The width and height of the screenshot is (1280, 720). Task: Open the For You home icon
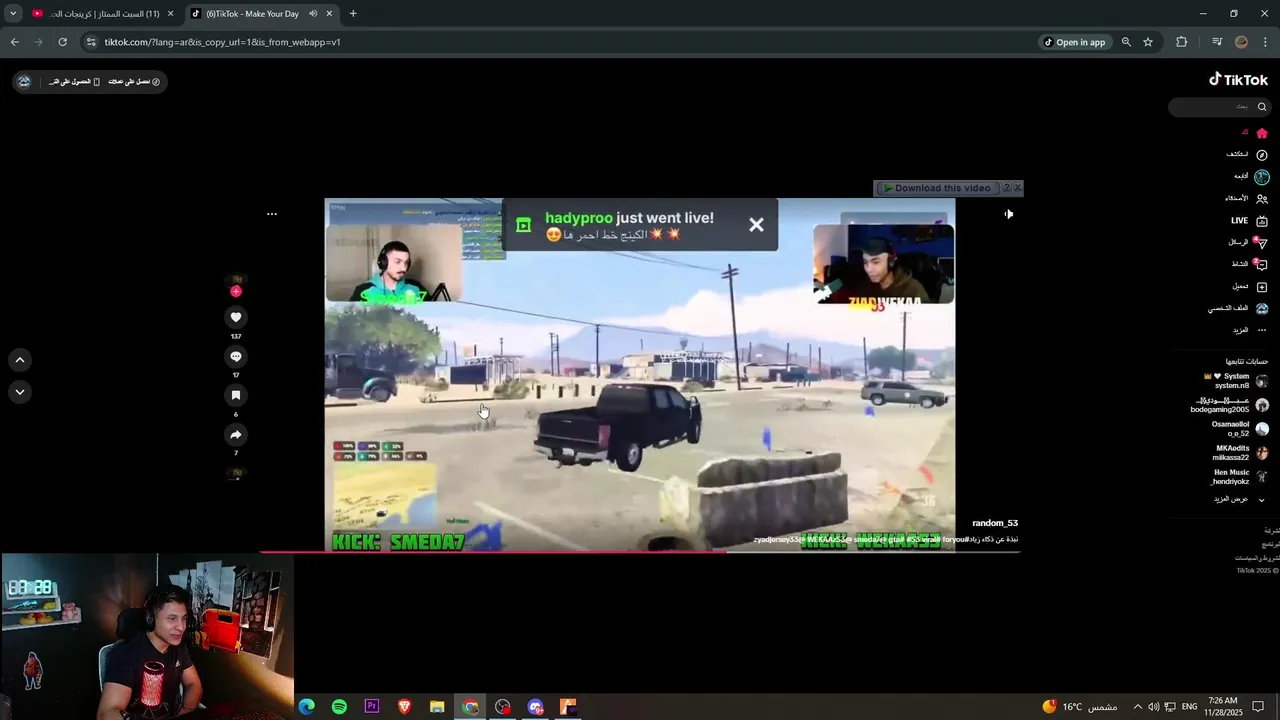coord(1262,133)
